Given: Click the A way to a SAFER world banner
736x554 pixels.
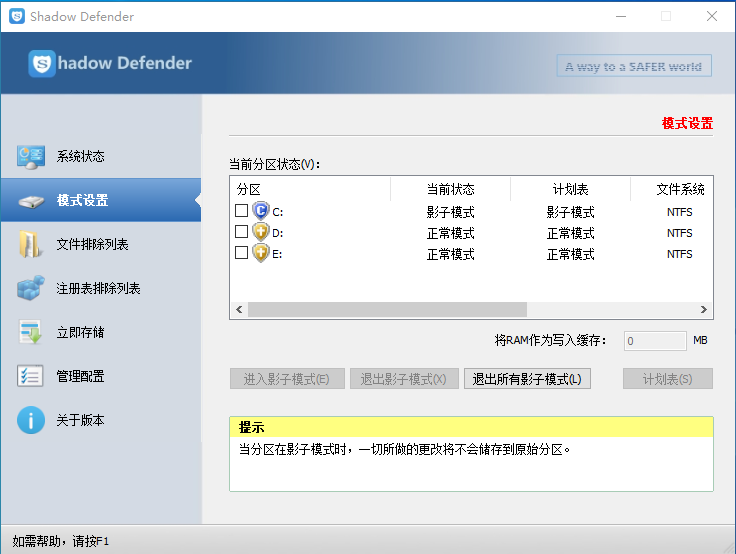Looking at the screenshot, I should coord(634,66).
